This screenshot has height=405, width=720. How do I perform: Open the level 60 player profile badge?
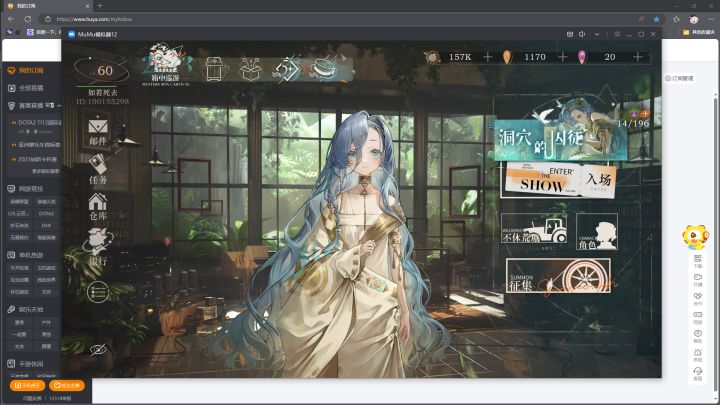(x=101, y=70)
